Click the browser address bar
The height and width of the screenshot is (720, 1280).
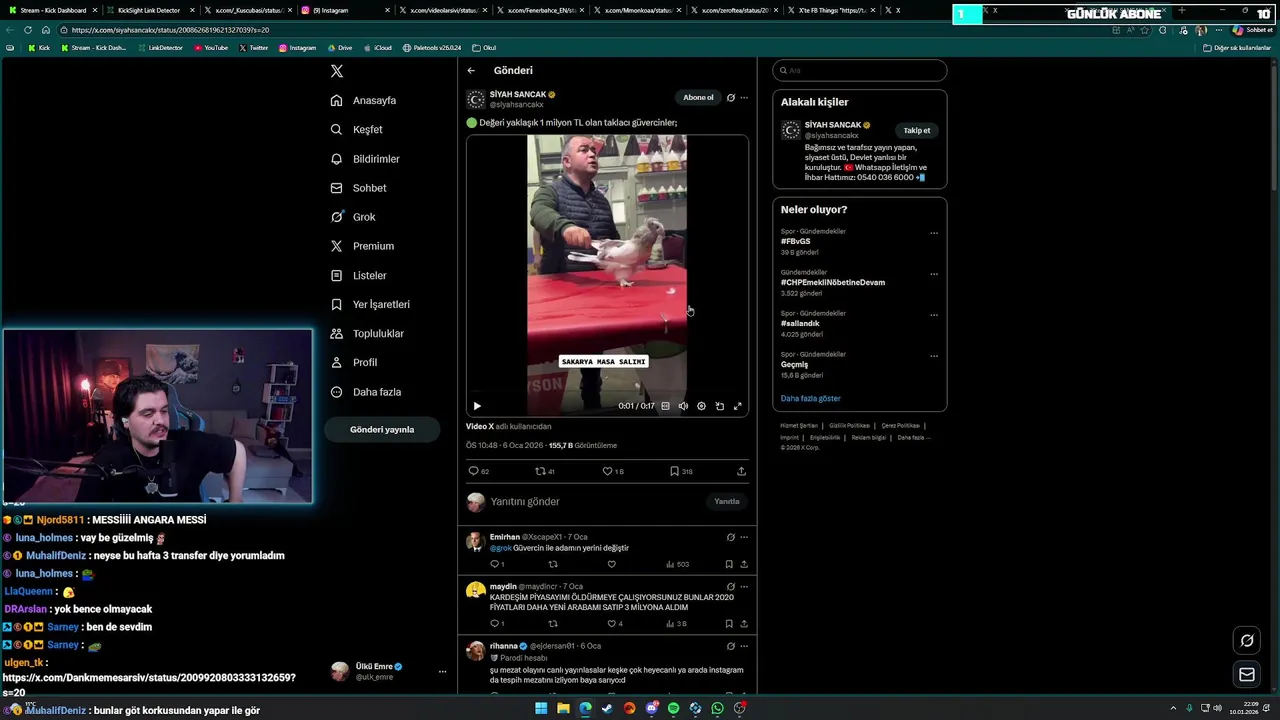point(580,30)
